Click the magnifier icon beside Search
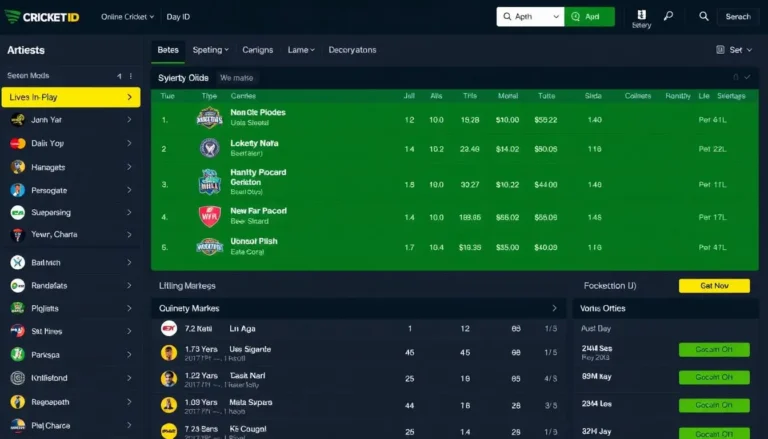This screenshot has width=768, height=439. tap(704, 16)
